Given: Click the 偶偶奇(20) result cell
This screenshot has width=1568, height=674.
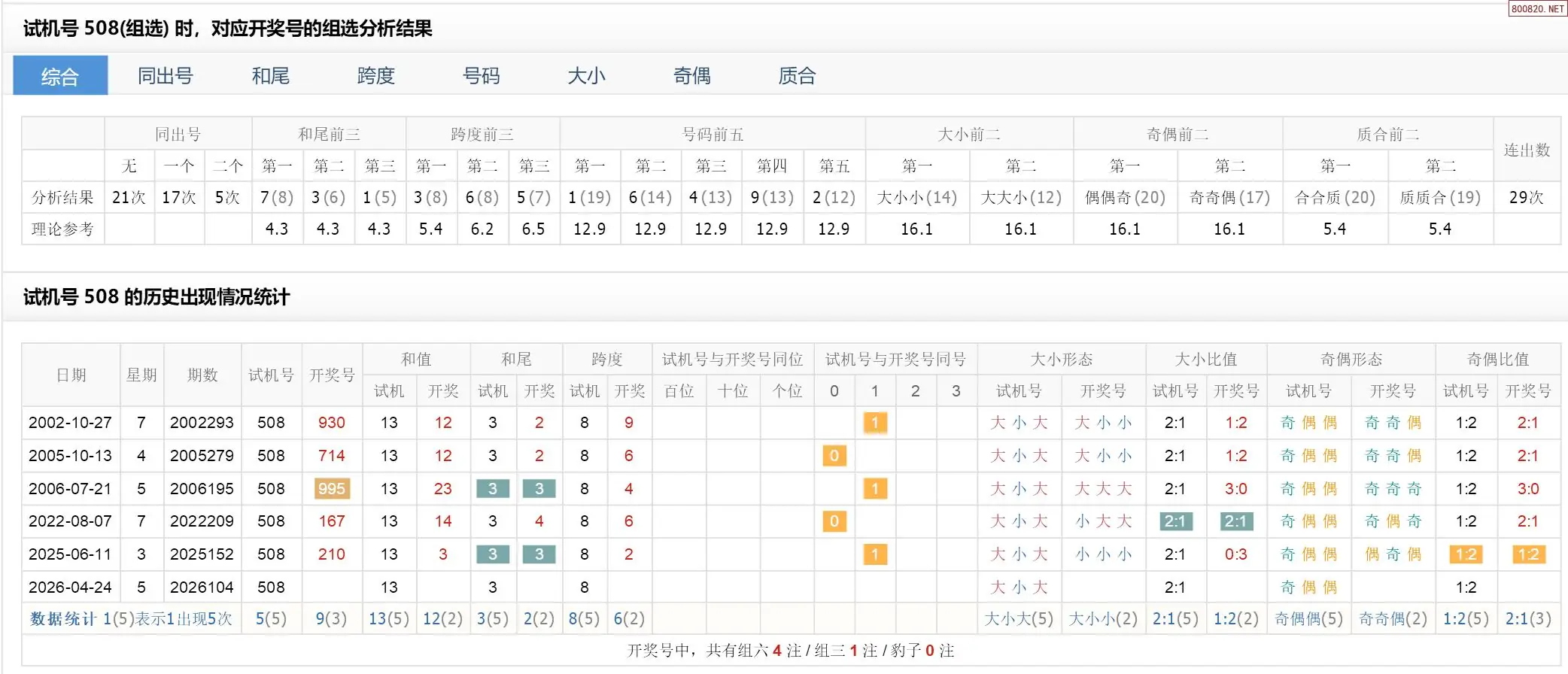Looking at the screenshot, I should (1125, 198).
